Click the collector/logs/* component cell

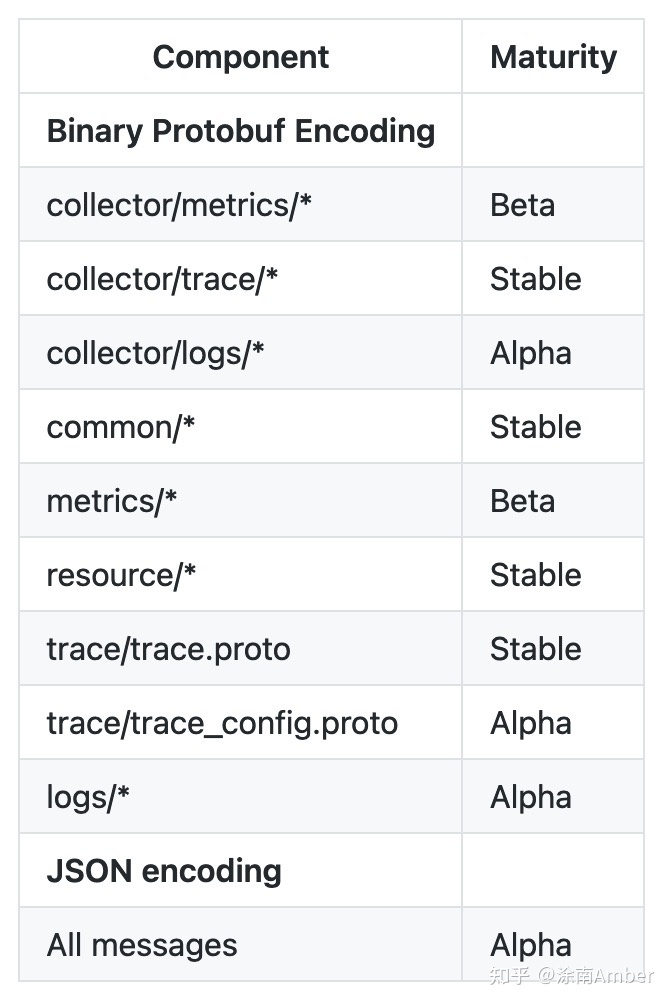point(156,353)
